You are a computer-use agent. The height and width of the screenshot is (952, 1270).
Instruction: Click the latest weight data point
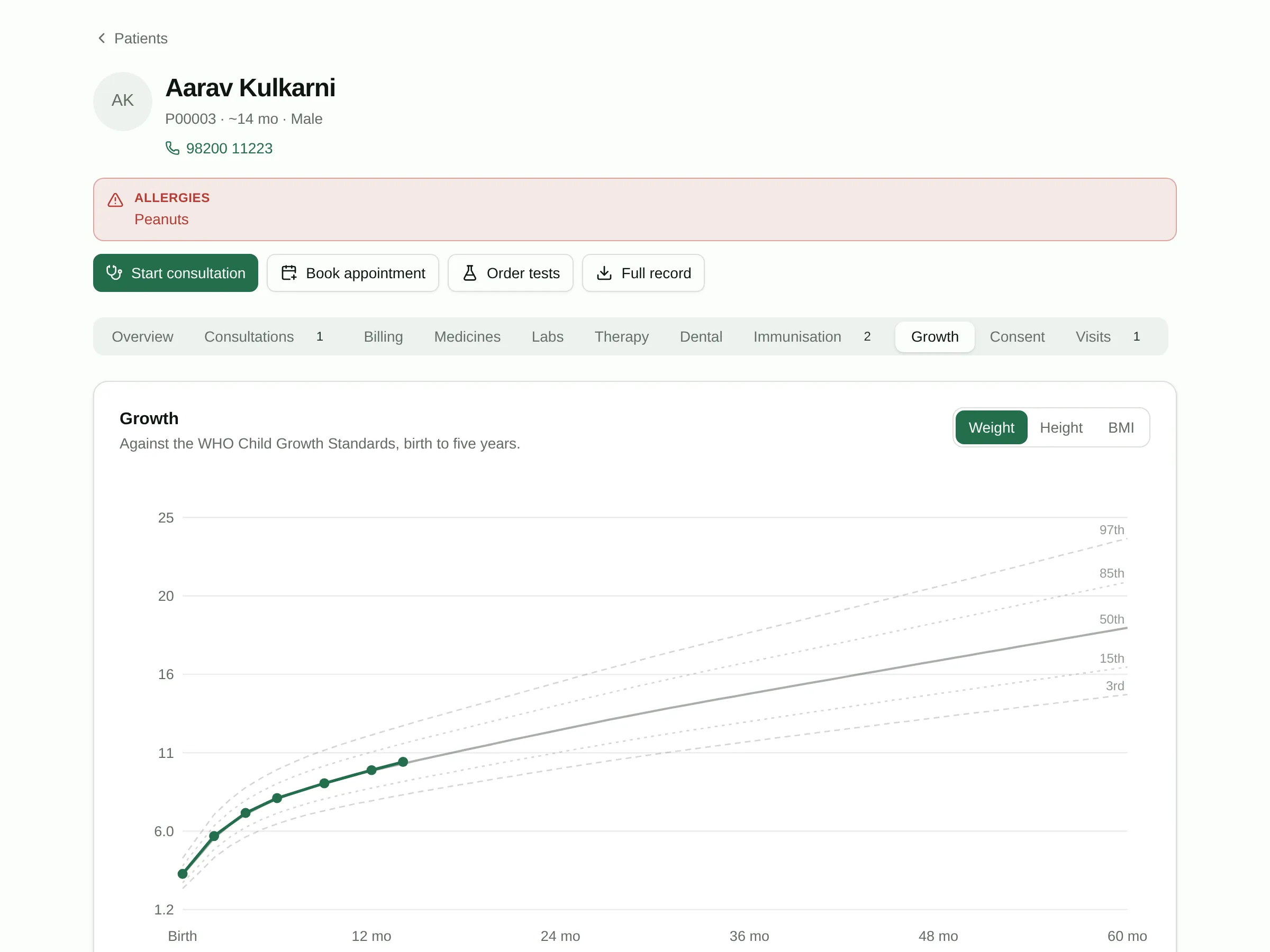point(403,762)
